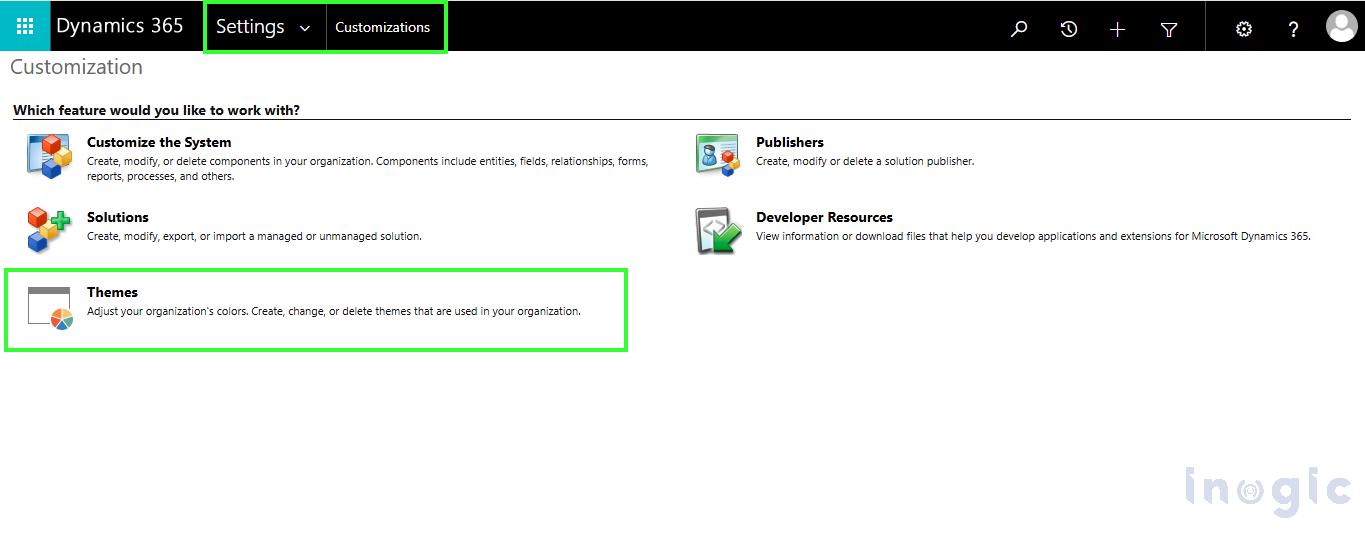Click the Themes description text
Screen dimensions: 1365x547
point(334,311)
